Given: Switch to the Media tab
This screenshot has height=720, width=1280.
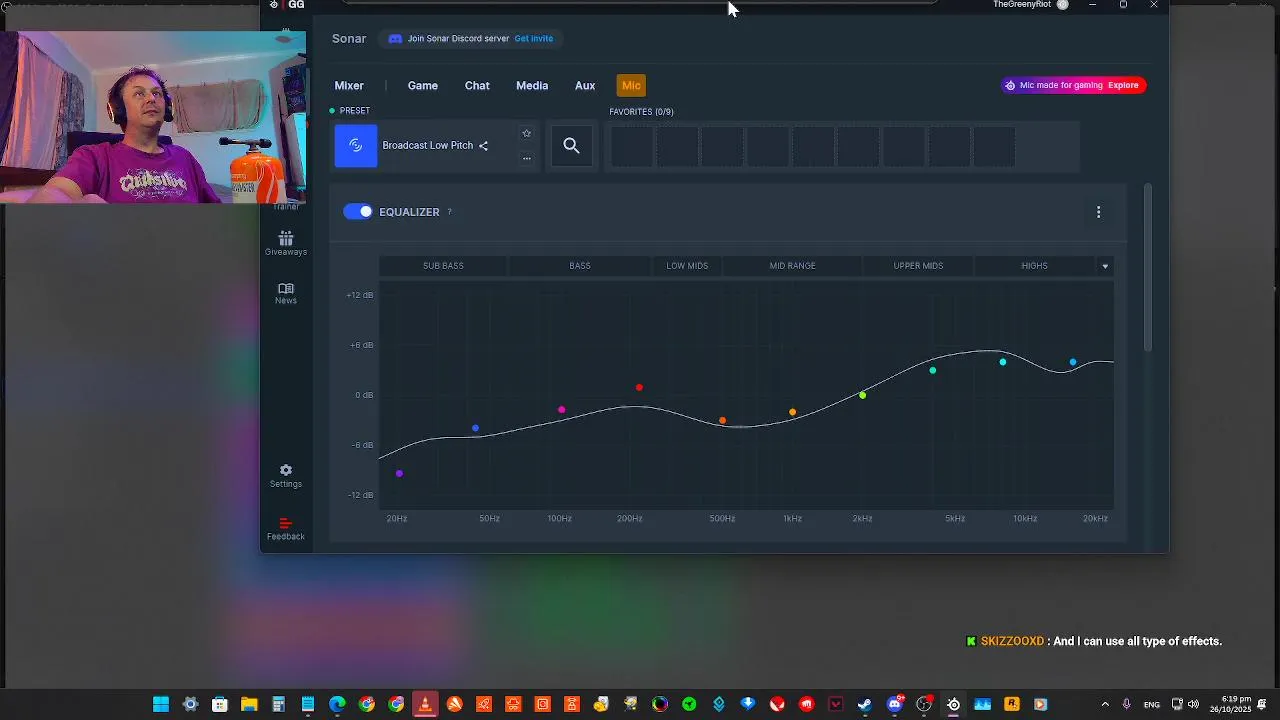Looking at the screenshot, I should pyautogui.click(x=532, y=86).
